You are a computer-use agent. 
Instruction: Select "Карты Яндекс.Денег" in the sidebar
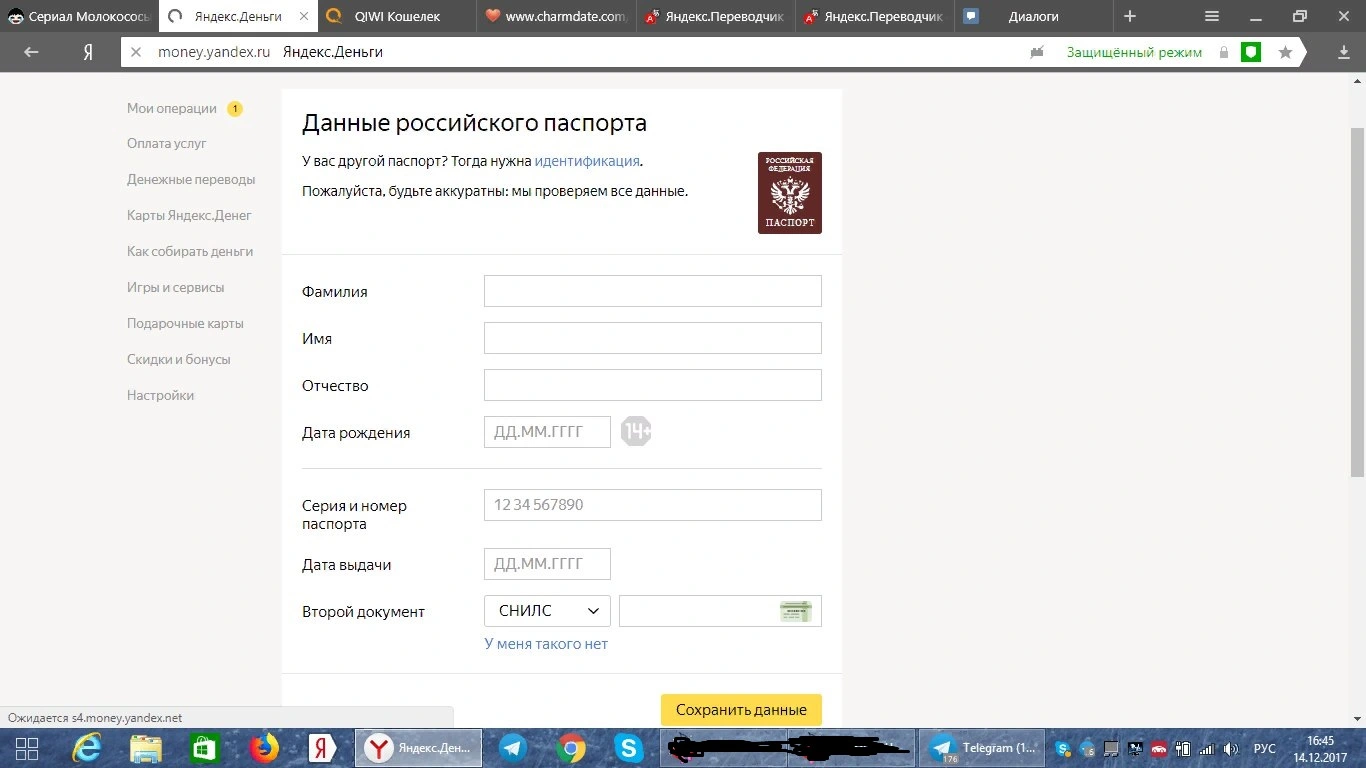[189, 215]
